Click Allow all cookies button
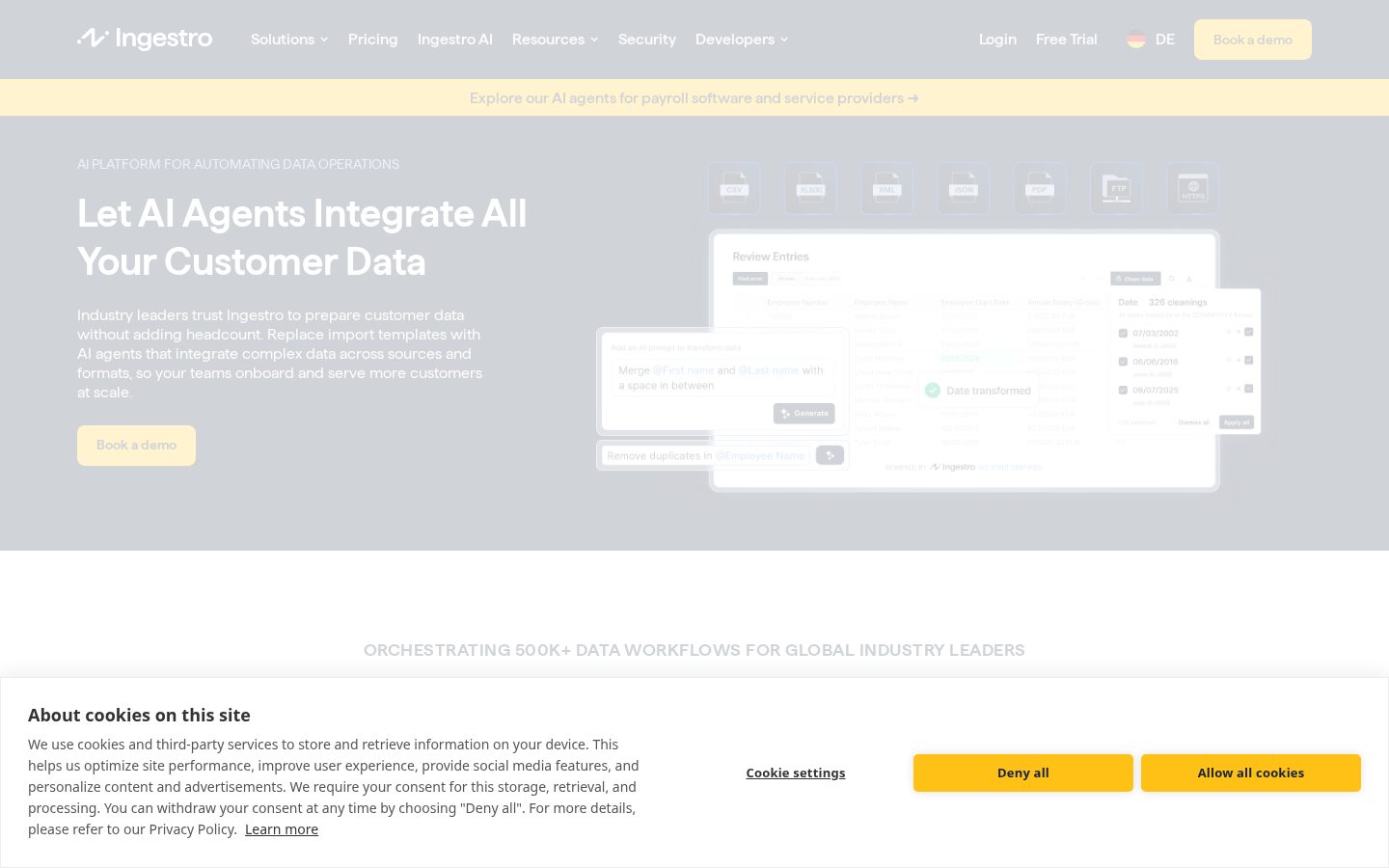The height and width of the screenshot is (868, 1389). [x=1251, y=773]
